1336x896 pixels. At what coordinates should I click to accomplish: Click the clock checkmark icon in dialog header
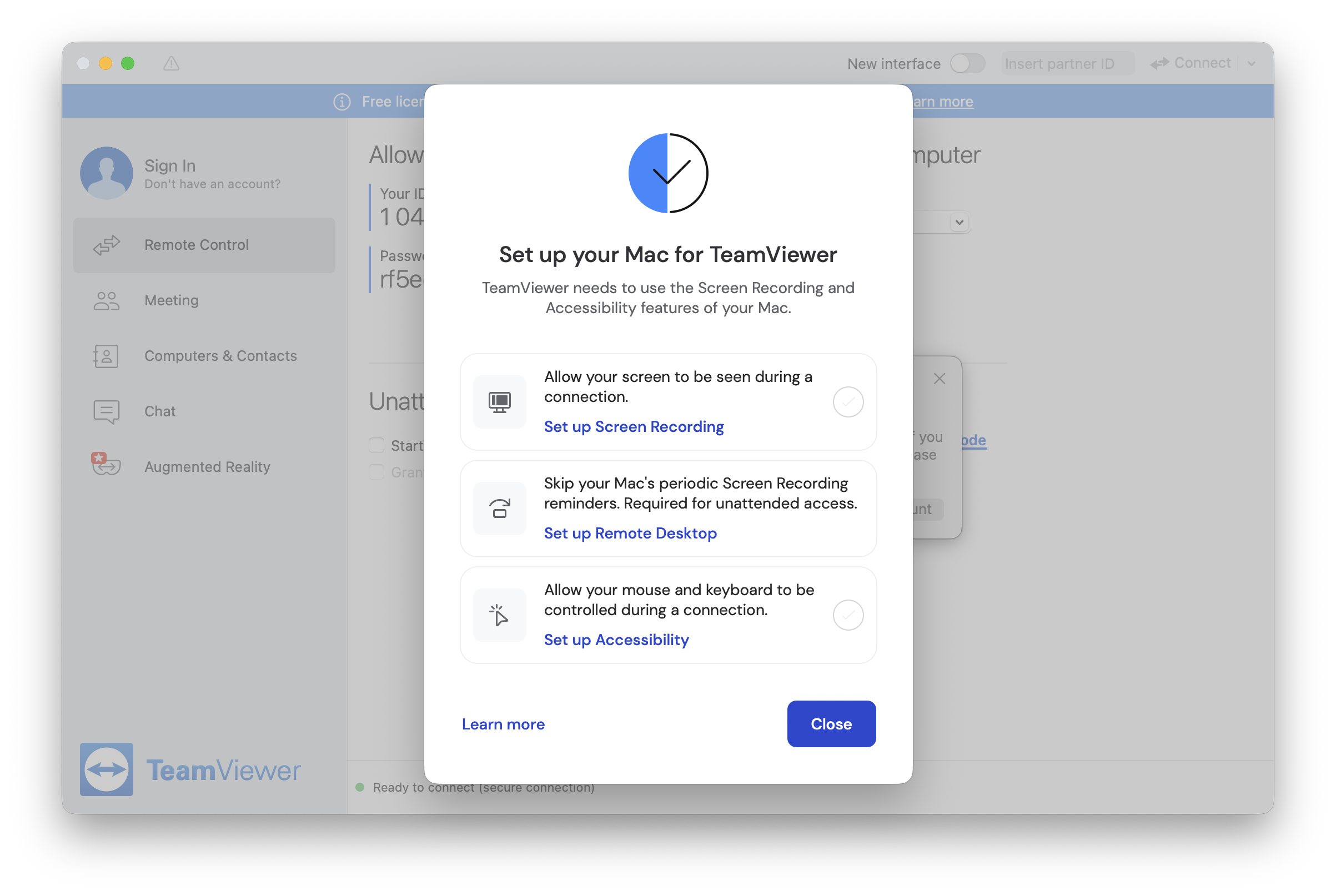(x=668, y=173)
